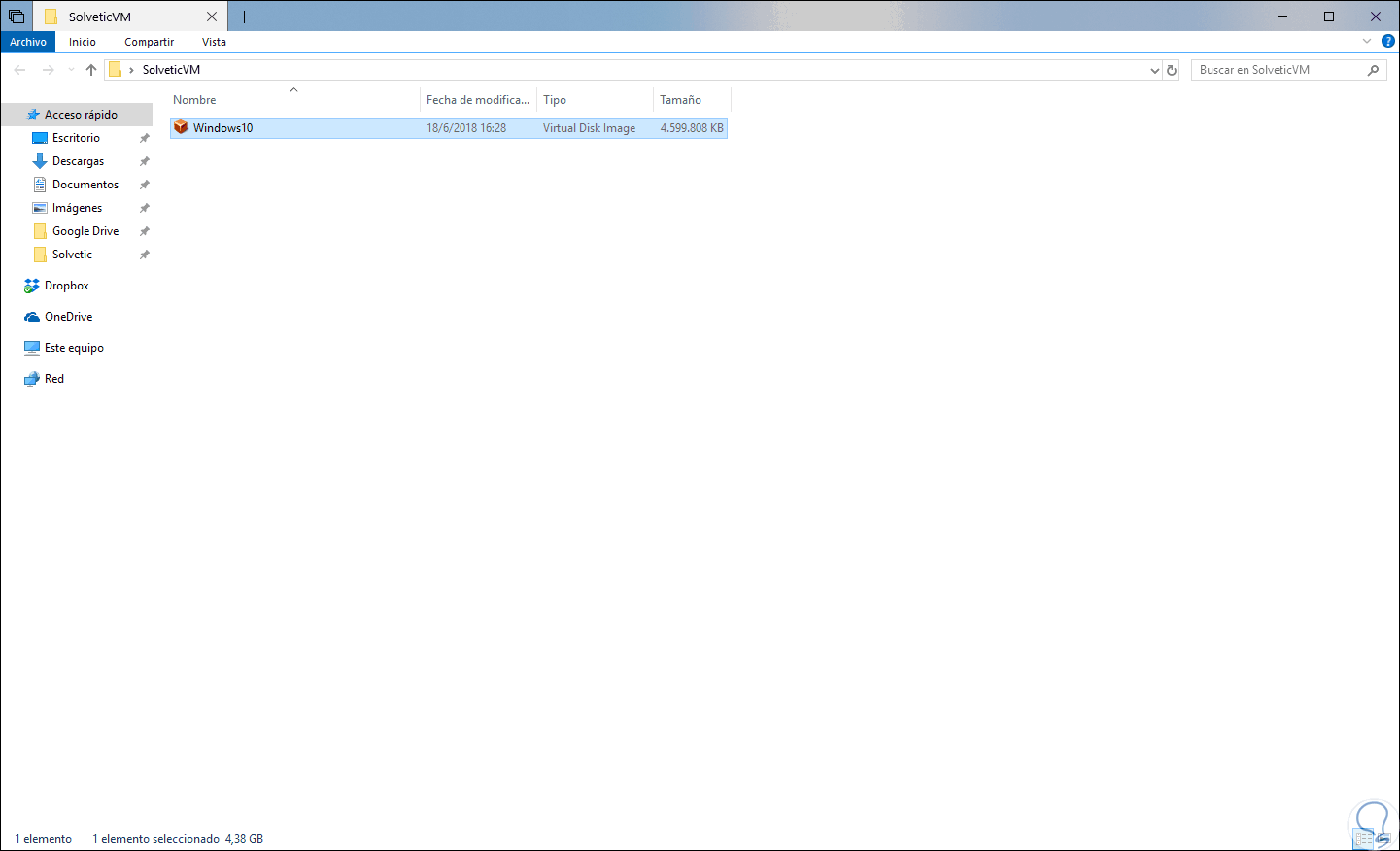This screenshot has height=851, width=1400.
Task: Go forward with the right arrow
Action: pyautogui.click(x=49, y=70)
